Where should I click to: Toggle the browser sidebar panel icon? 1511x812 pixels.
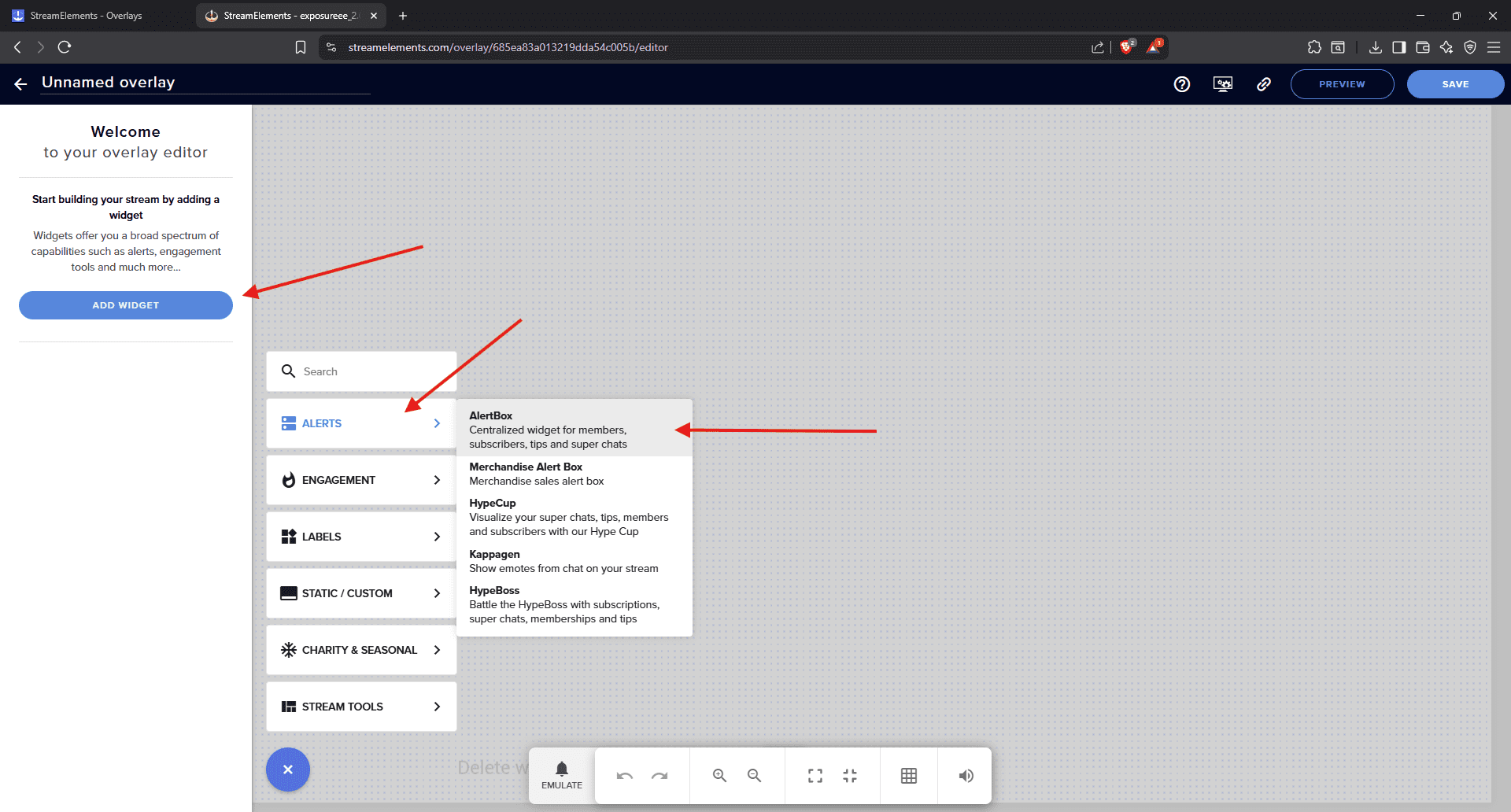(x=1399, y=47)
